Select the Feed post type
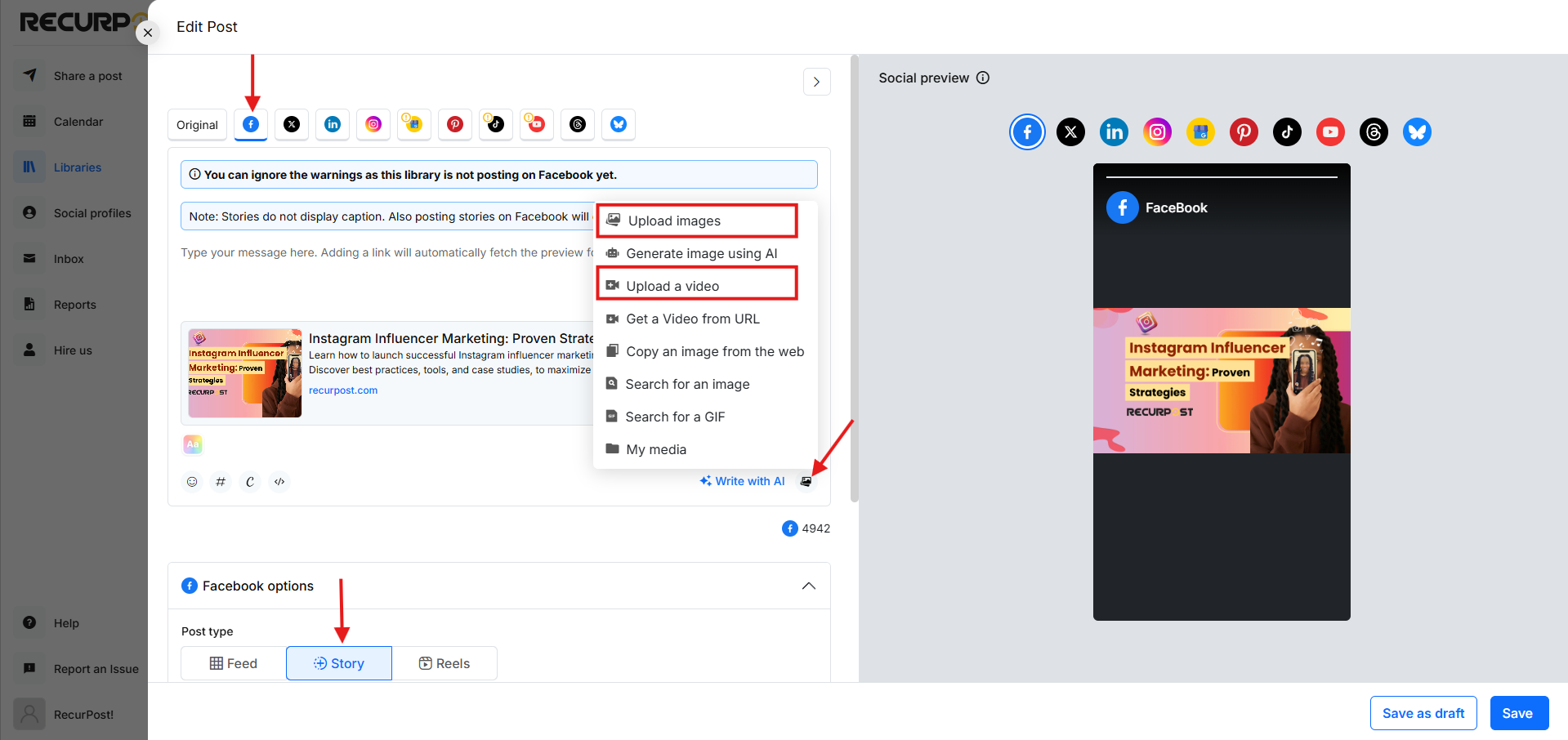 tap(234, 663)
